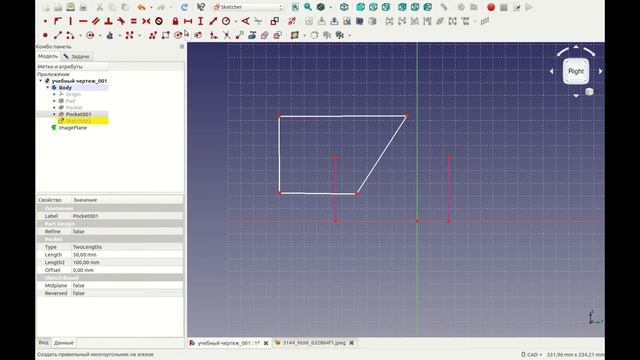The height and width of the screenshot is (360, 640).
Task: Apply the perpendicular constraint
Action: click(108, 21)
